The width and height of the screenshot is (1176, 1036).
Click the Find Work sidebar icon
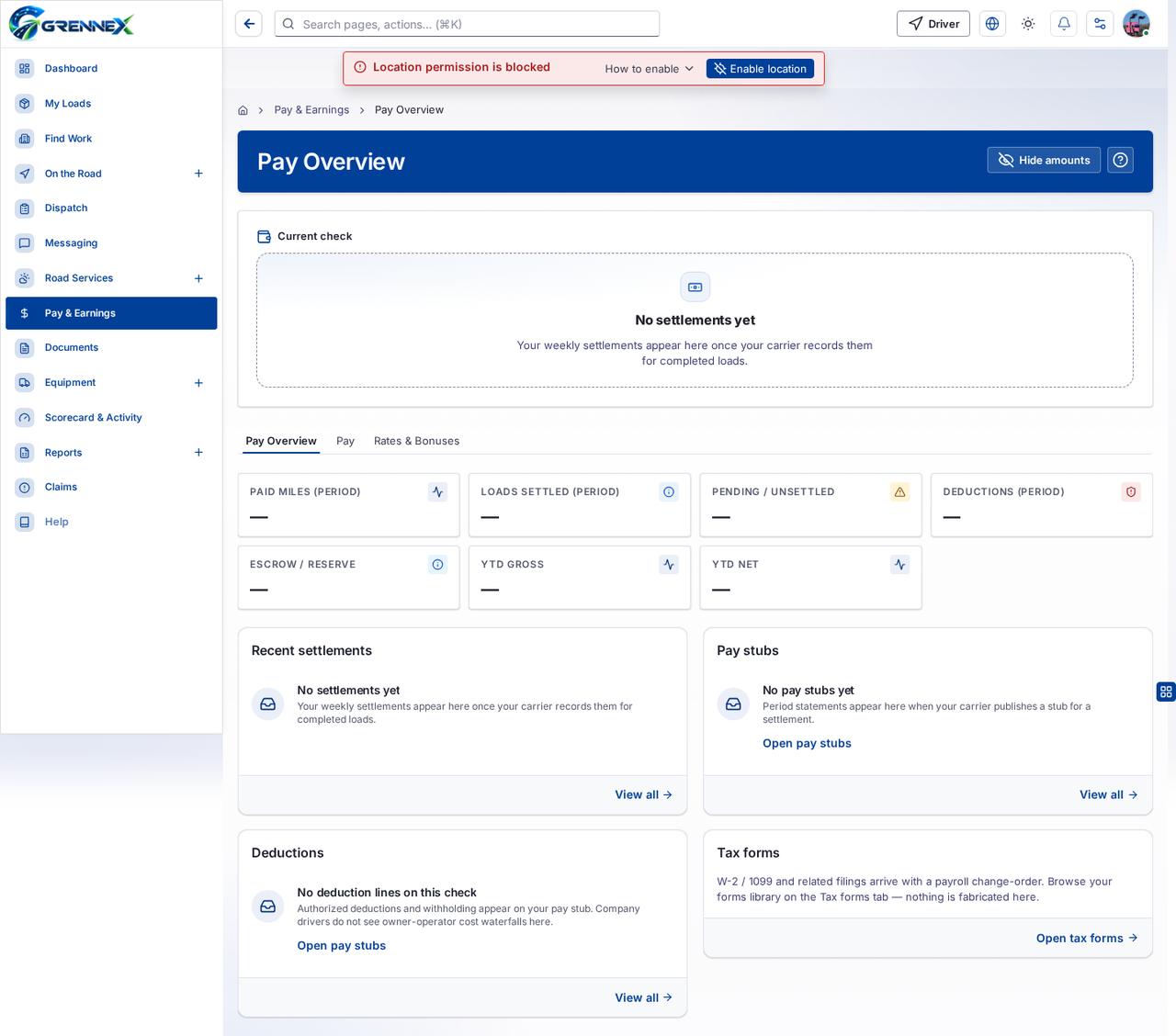point(25,138)
